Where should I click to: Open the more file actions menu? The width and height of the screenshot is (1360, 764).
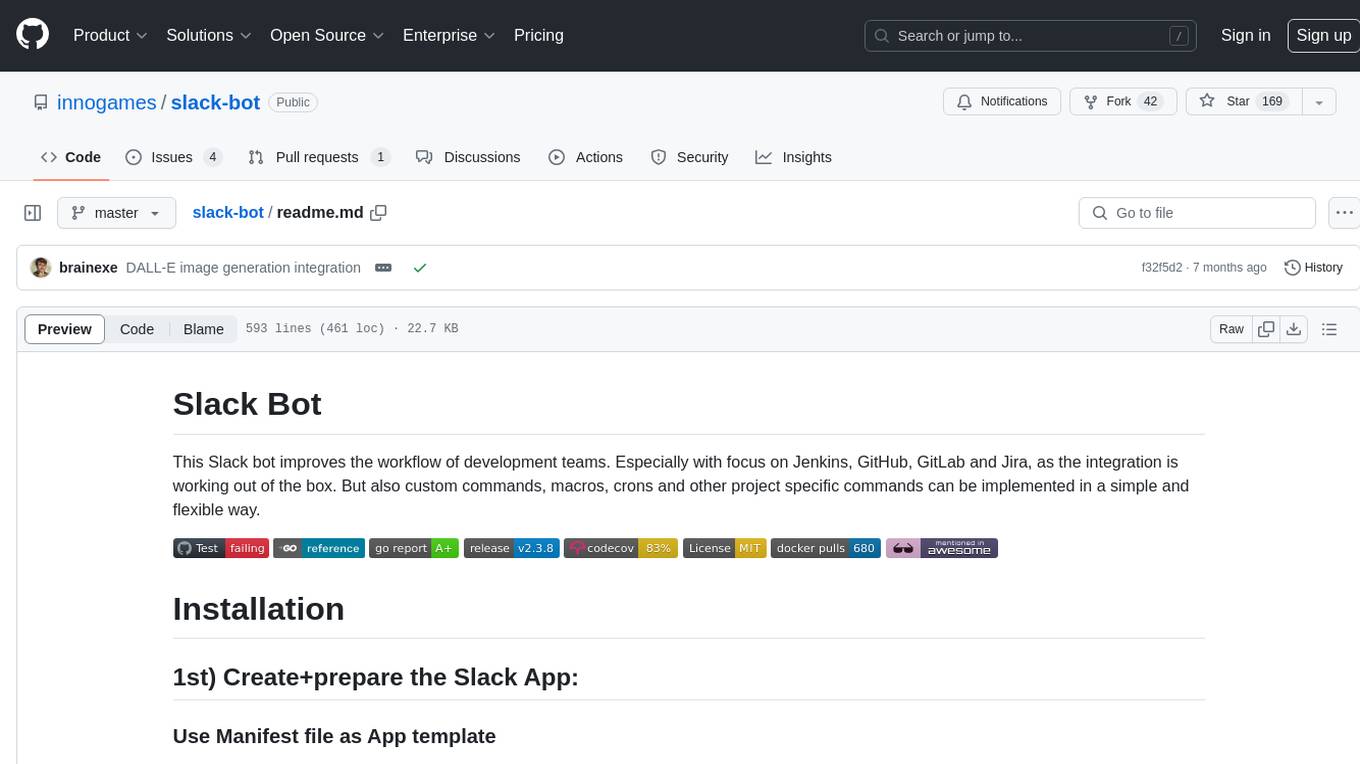click(1344, 213)
